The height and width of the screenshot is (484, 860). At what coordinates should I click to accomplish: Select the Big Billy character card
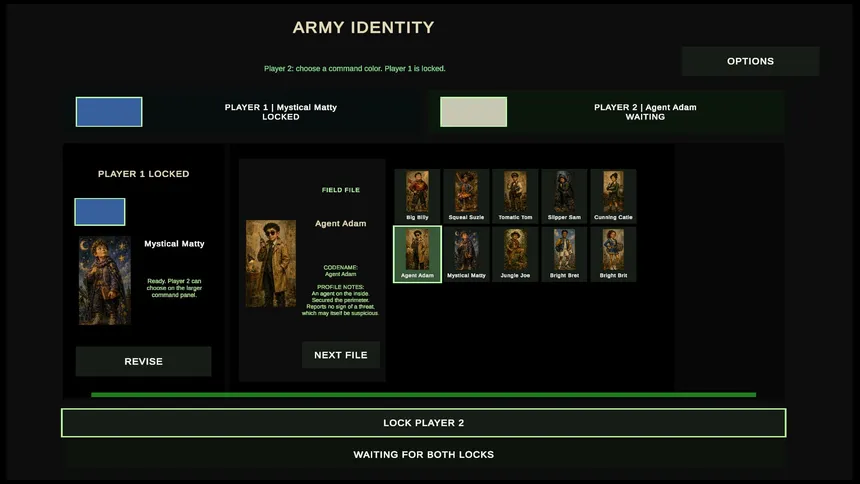(x=417, y=196)
